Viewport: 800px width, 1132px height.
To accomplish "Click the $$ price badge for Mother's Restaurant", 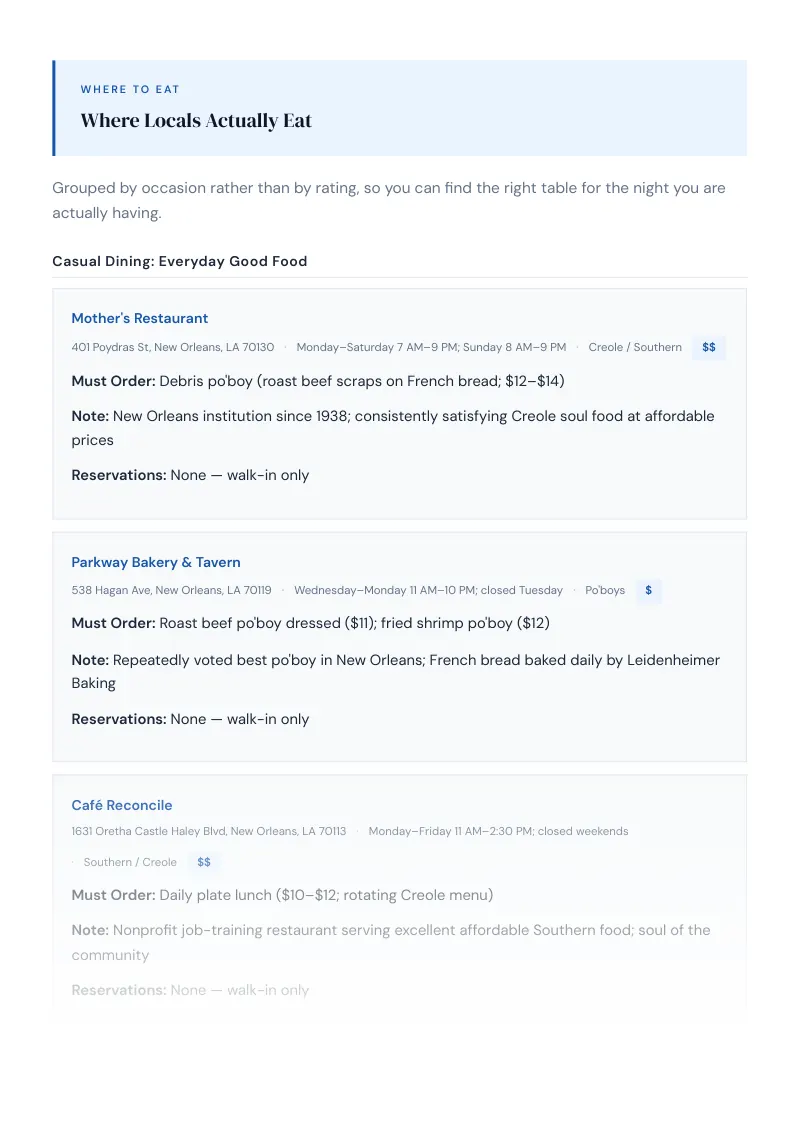I will pos(709,347).
